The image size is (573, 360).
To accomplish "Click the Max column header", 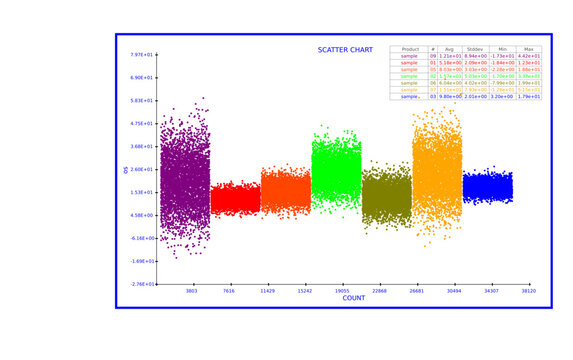I will tap(529, 49).
